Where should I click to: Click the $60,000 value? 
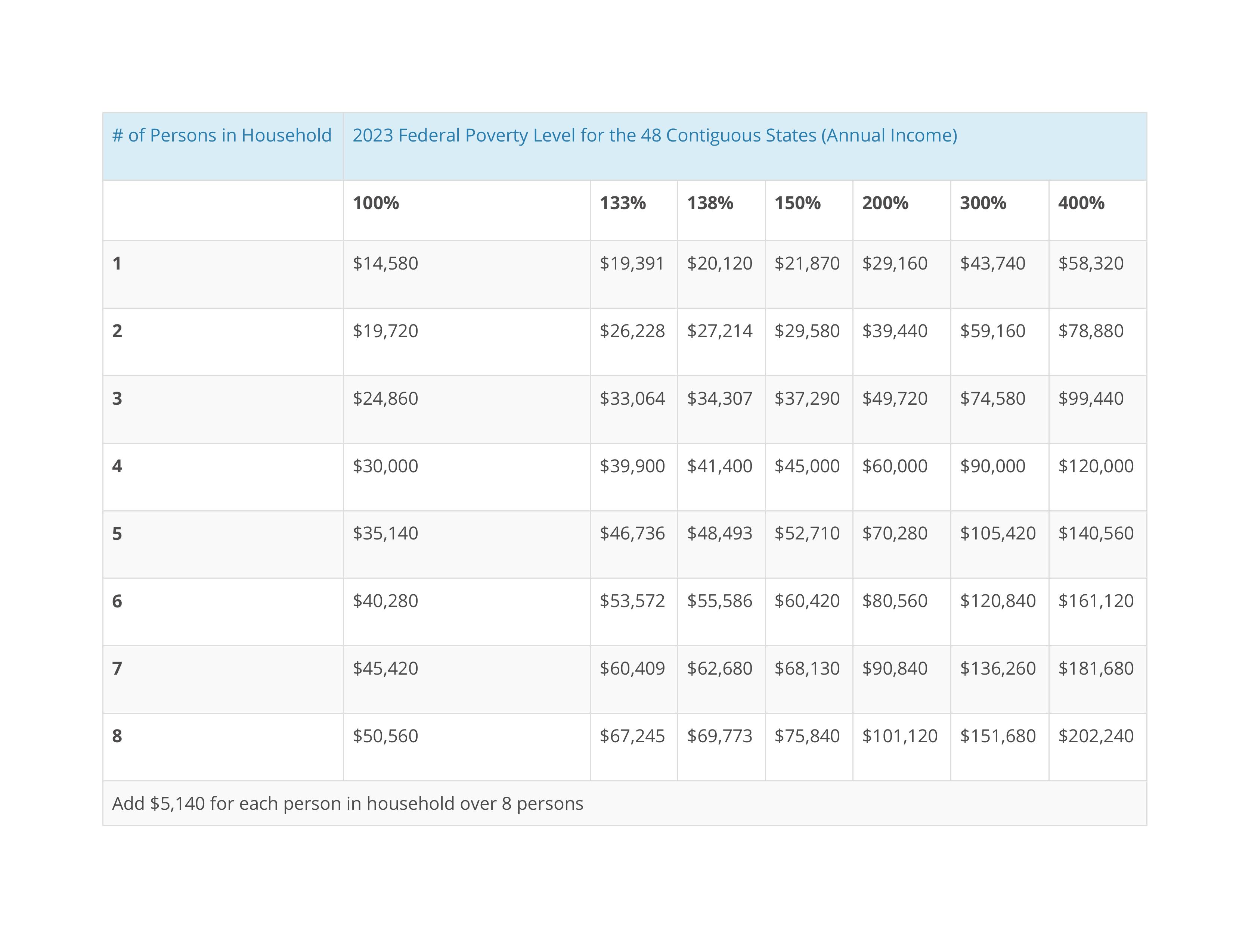click(894, 466)
